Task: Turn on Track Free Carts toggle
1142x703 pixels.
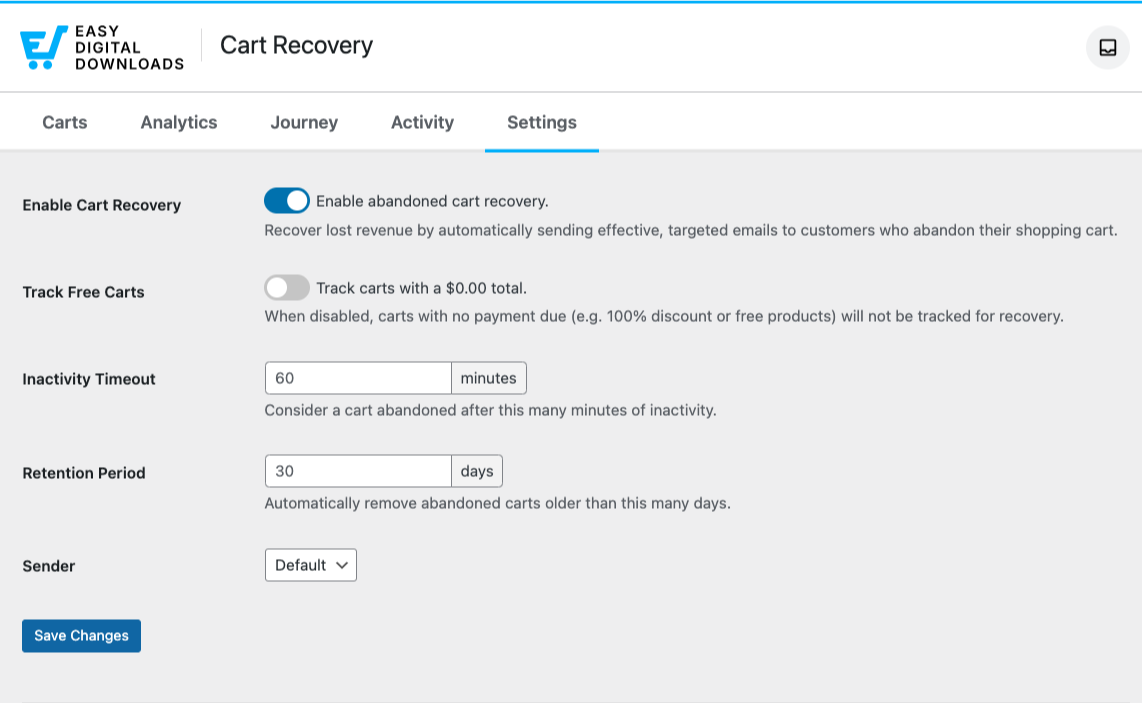Action: [x=287, y=288]
